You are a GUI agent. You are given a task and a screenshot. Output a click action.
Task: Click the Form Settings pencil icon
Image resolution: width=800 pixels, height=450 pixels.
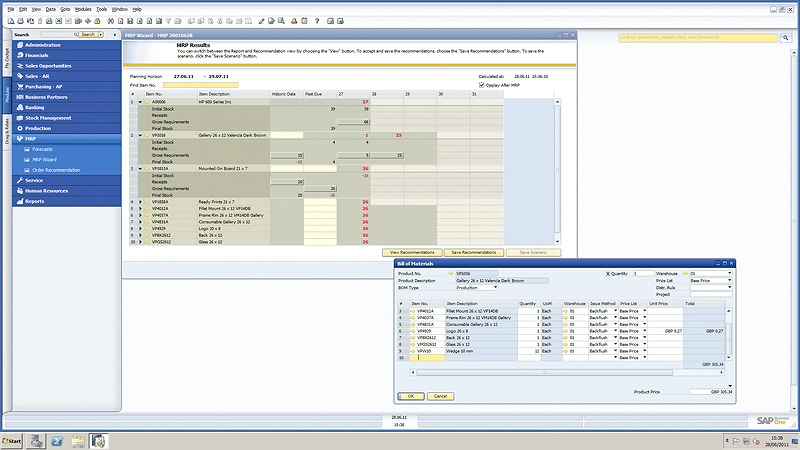262,21
